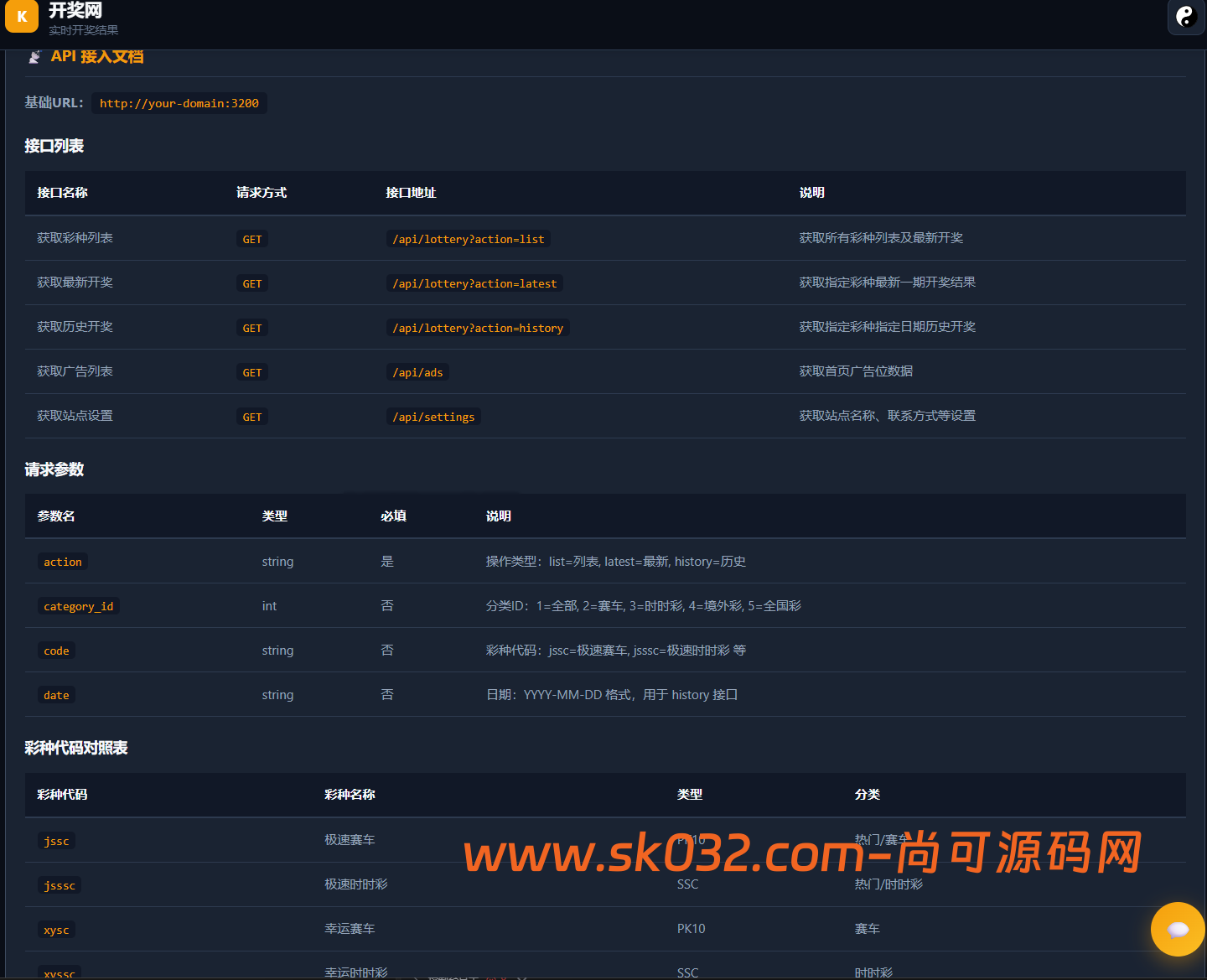Click the /api/lottery?action=list endpoint
1207x980 pixels.
[x=469, y=239]
